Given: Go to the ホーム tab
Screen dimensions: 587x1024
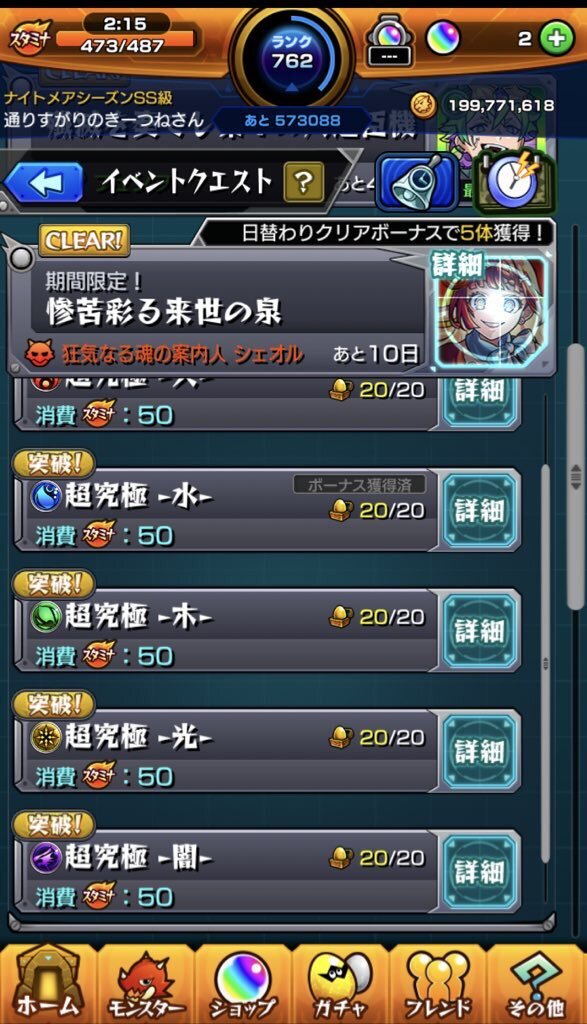Looking at the screenshot, I should click(48, 985).
